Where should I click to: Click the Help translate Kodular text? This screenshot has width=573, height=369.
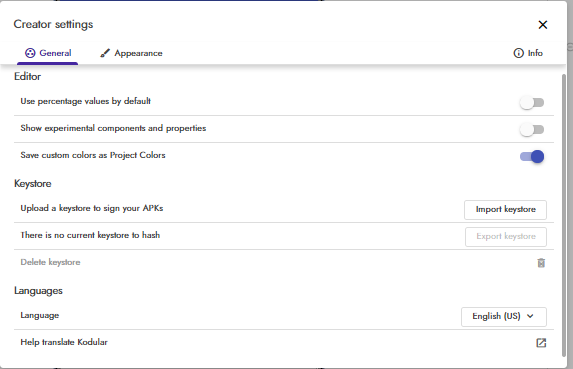coord(64,342)
